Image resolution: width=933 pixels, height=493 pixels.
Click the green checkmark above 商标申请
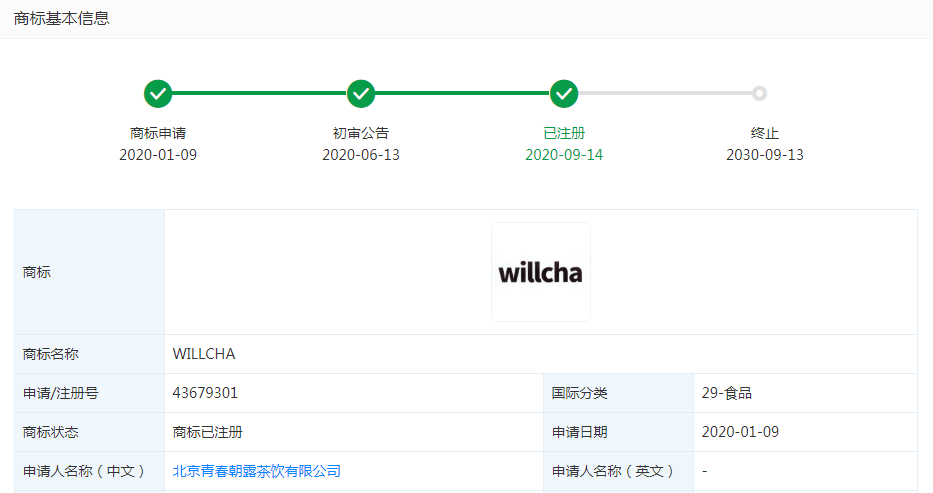pyautogui.click(x=158, y=94)
